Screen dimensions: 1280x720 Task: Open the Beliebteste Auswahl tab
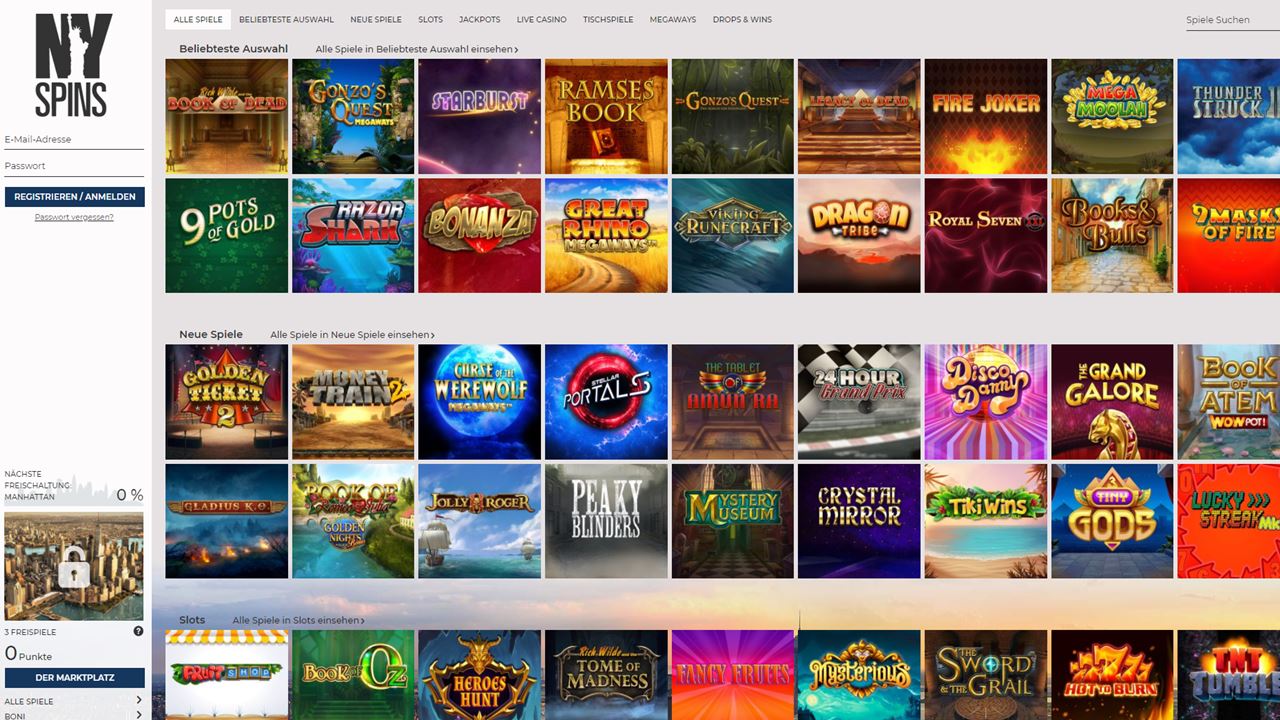286,19
